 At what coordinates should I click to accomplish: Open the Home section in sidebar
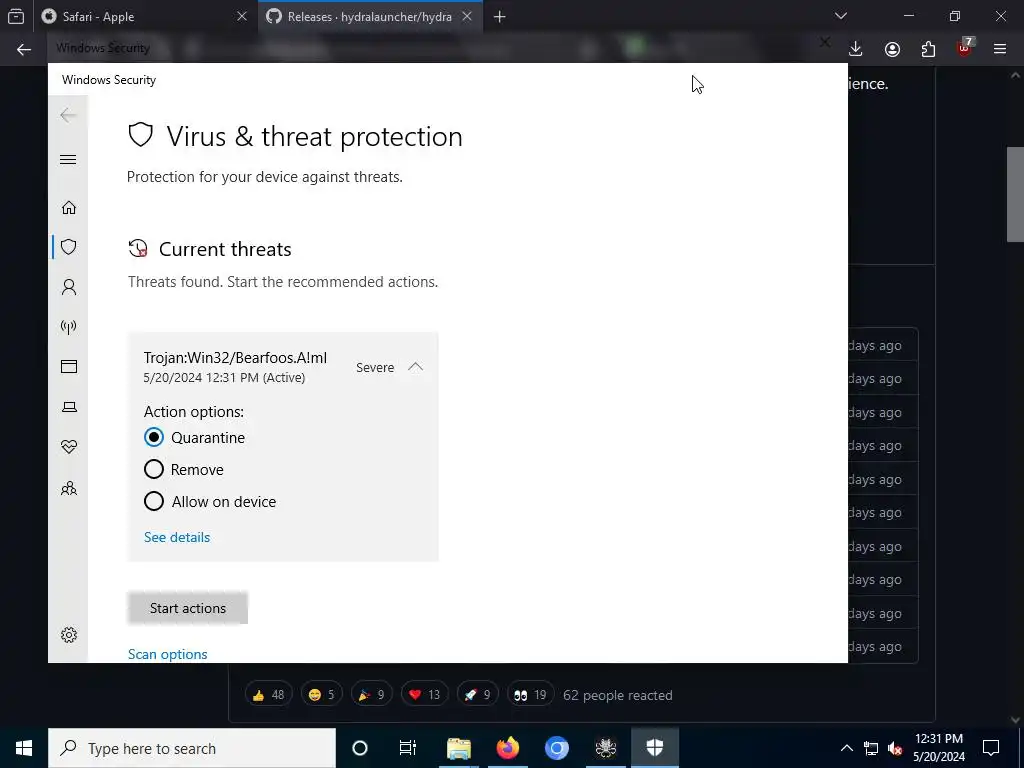pos(69,208)
